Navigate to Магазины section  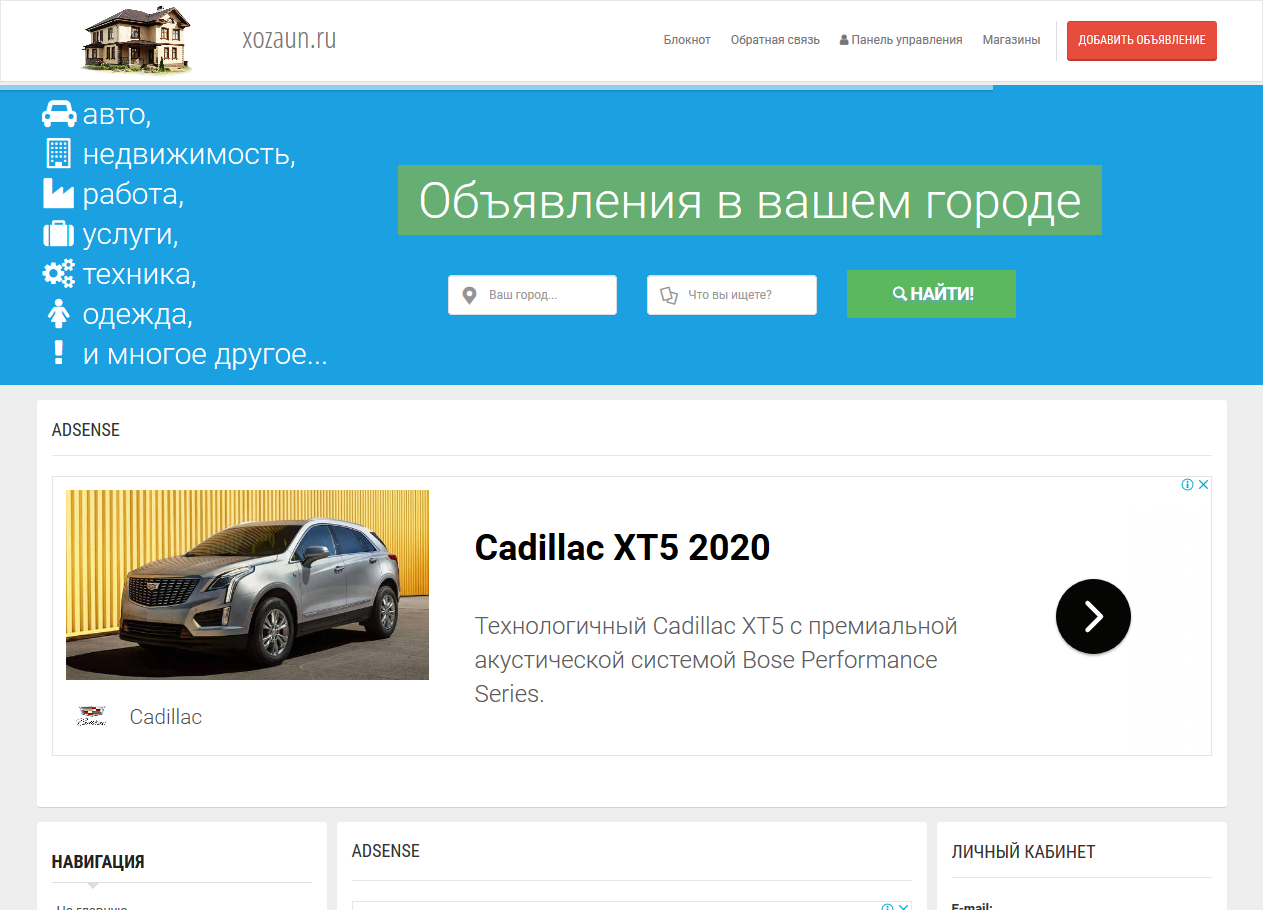1011,40
